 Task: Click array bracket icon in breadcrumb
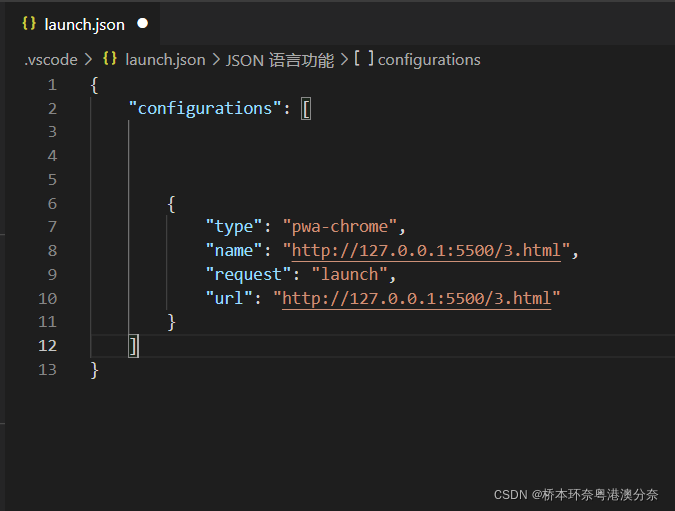364,59
